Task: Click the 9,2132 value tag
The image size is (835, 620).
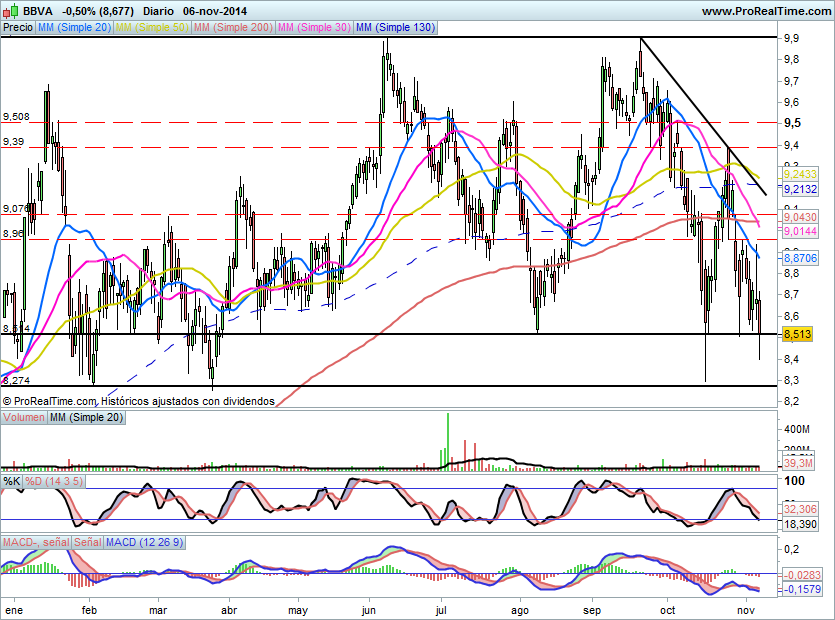Action: pos(800,189)
